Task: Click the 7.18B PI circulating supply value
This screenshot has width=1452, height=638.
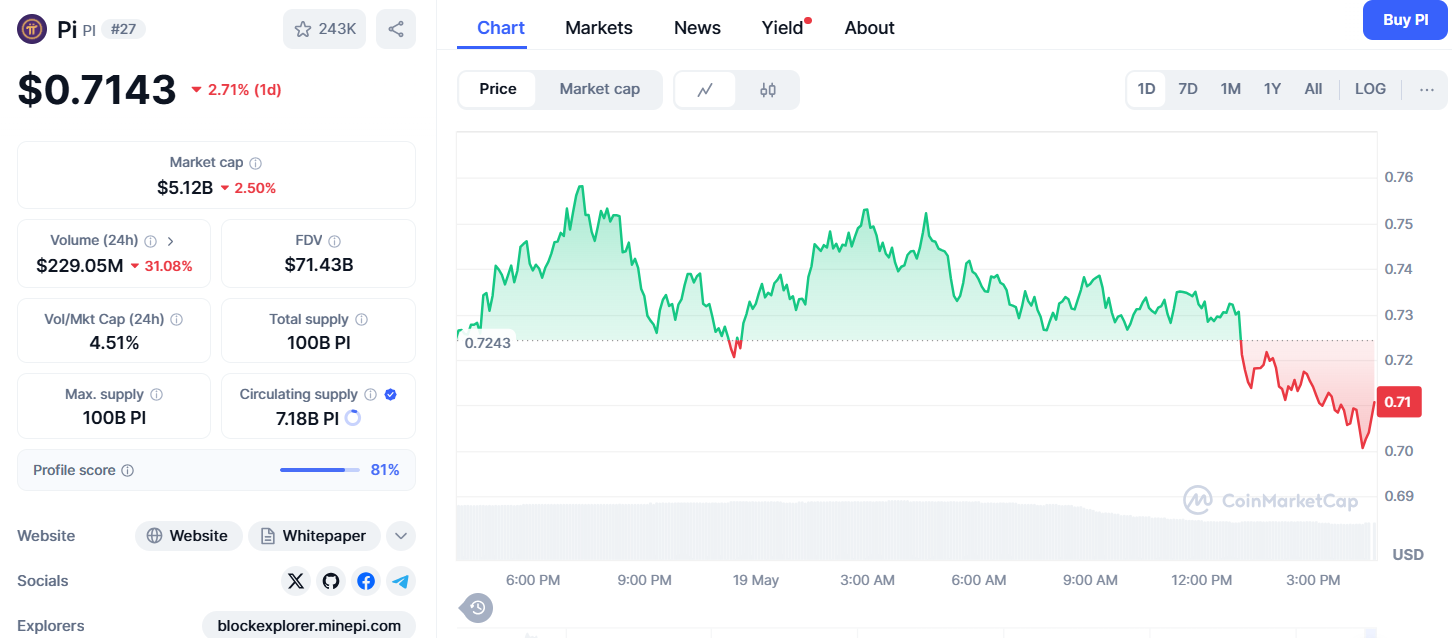Action: (x=307, y=418)
